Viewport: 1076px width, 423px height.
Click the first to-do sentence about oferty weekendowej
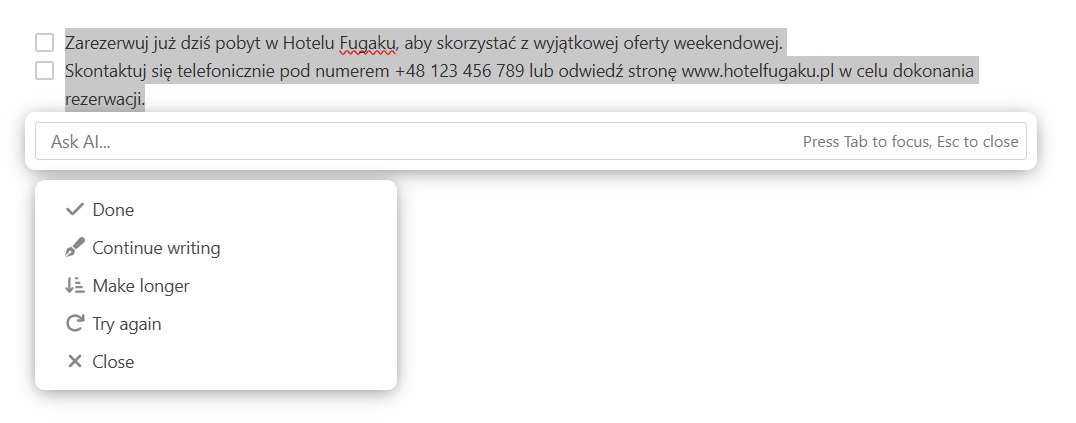[x=423, y=43]
